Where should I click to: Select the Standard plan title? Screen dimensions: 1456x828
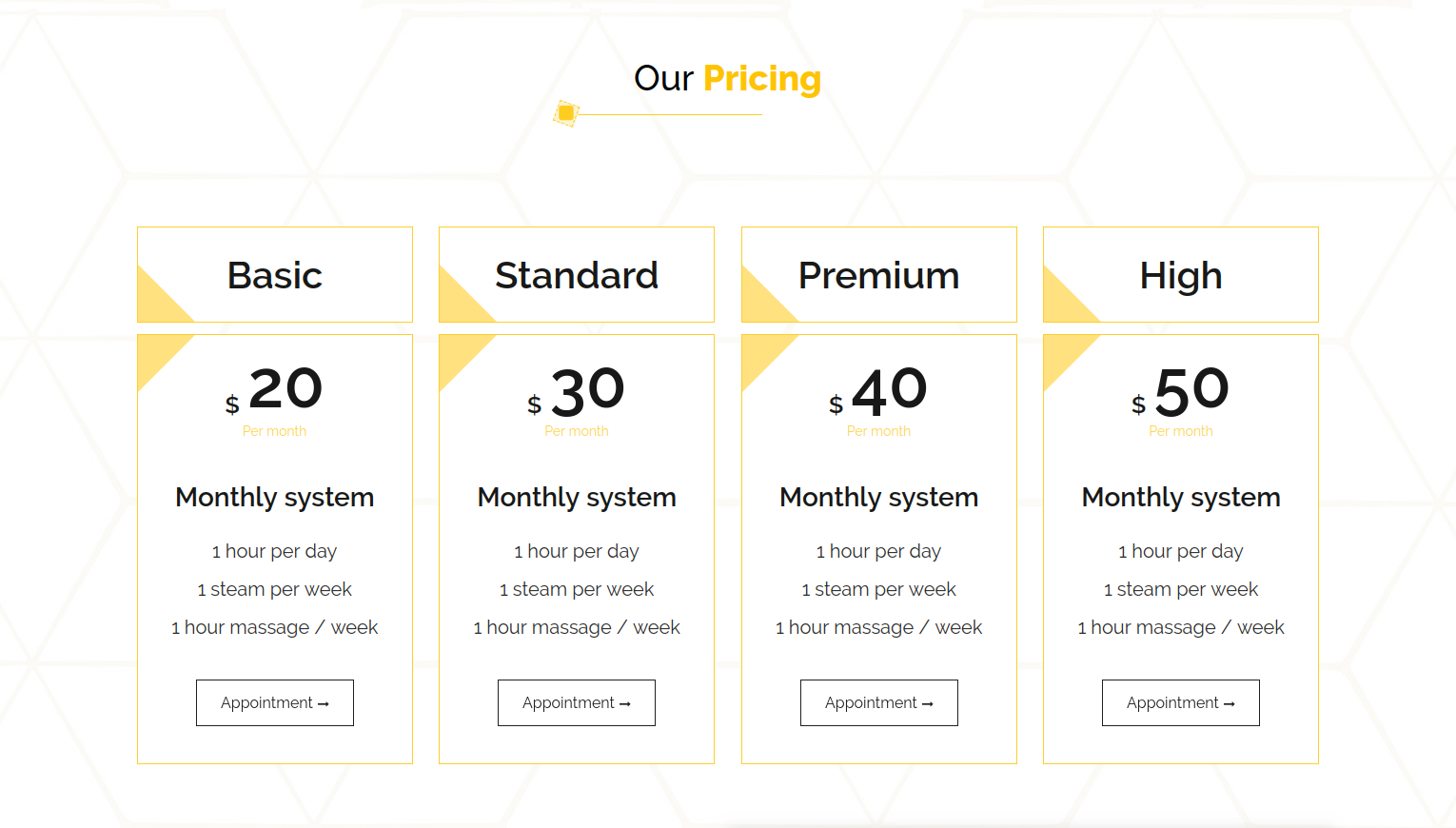[577, 276]
